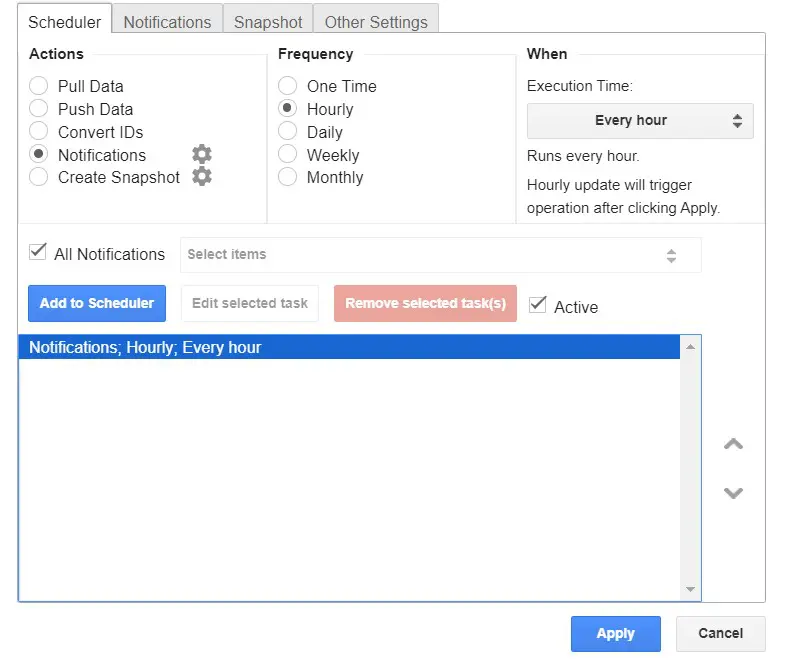Image resolution: width=792 pixels, height=672 pixels.
Task: Open the Notifications settings gear icon
Action: (x=202, y=155)
